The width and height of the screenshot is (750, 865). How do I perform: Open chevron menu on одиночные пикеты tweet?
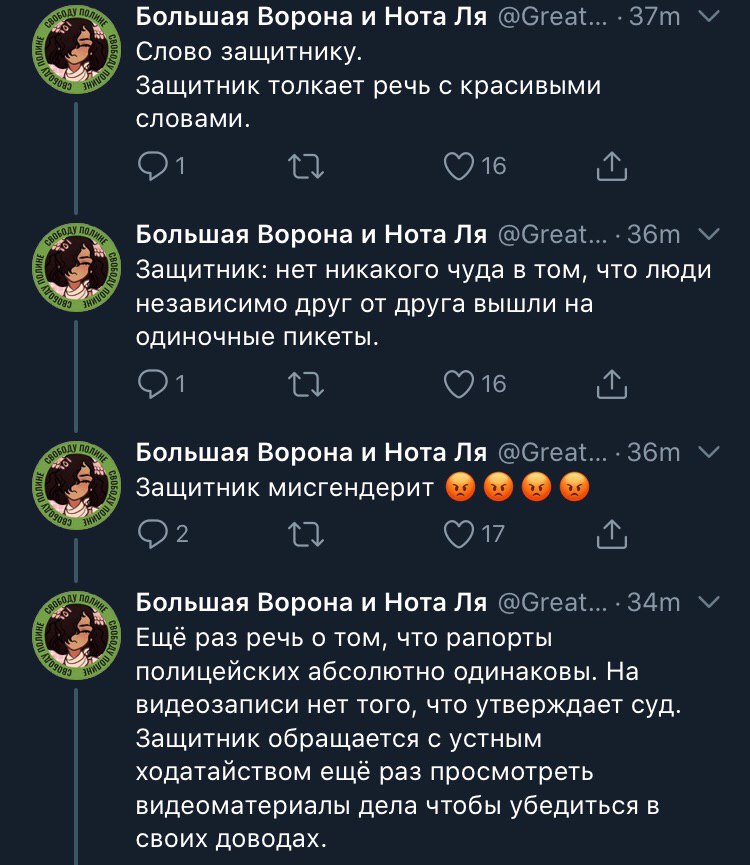707,234
